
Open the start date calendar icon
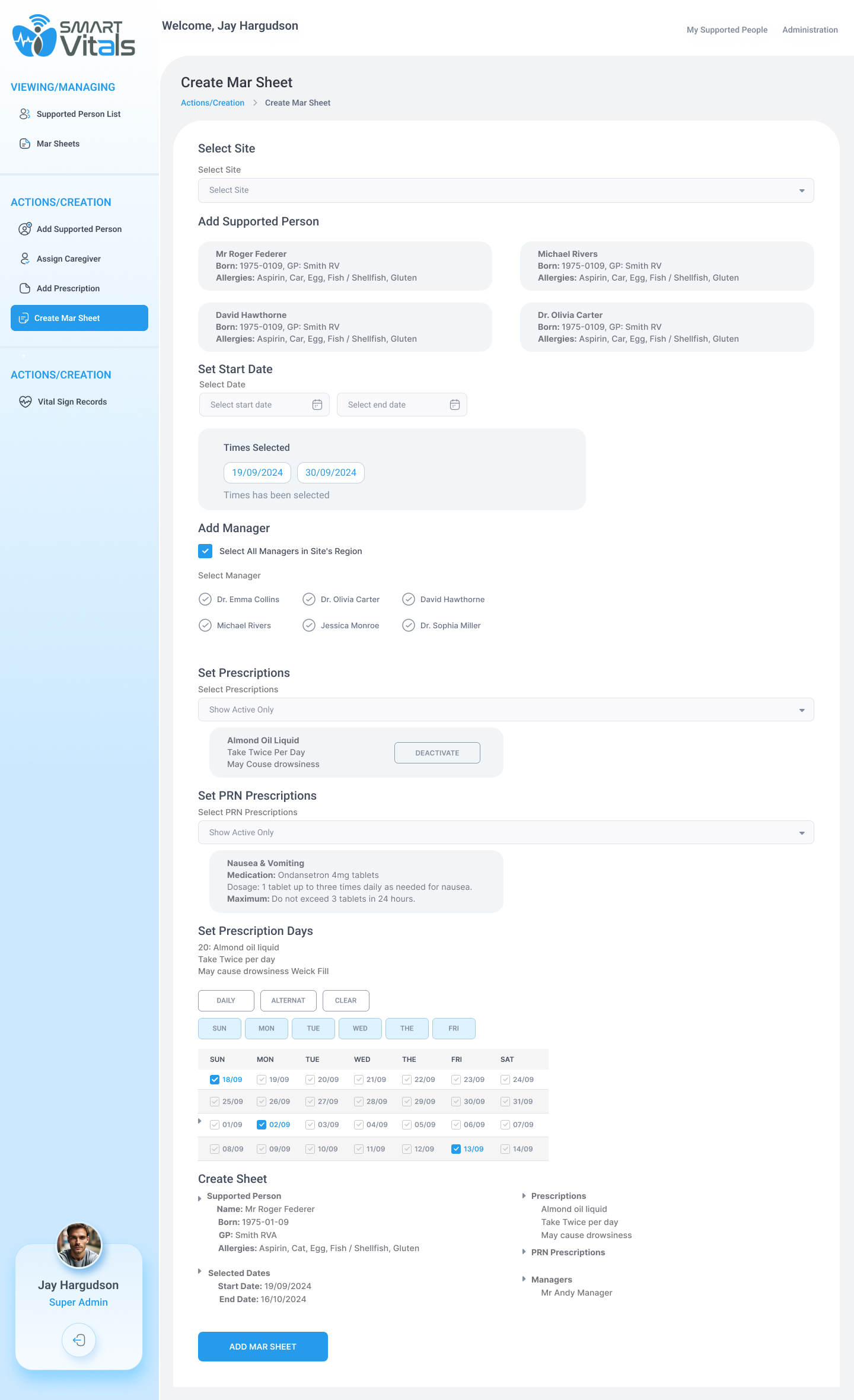pos(317,405)
